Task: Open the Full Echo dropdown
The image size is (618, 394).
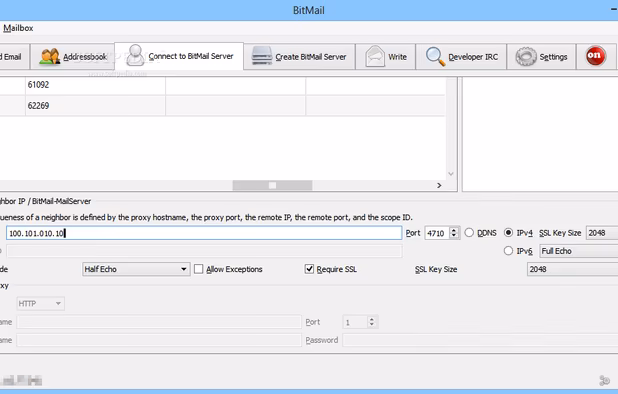Action: click(x=578, y=251)
